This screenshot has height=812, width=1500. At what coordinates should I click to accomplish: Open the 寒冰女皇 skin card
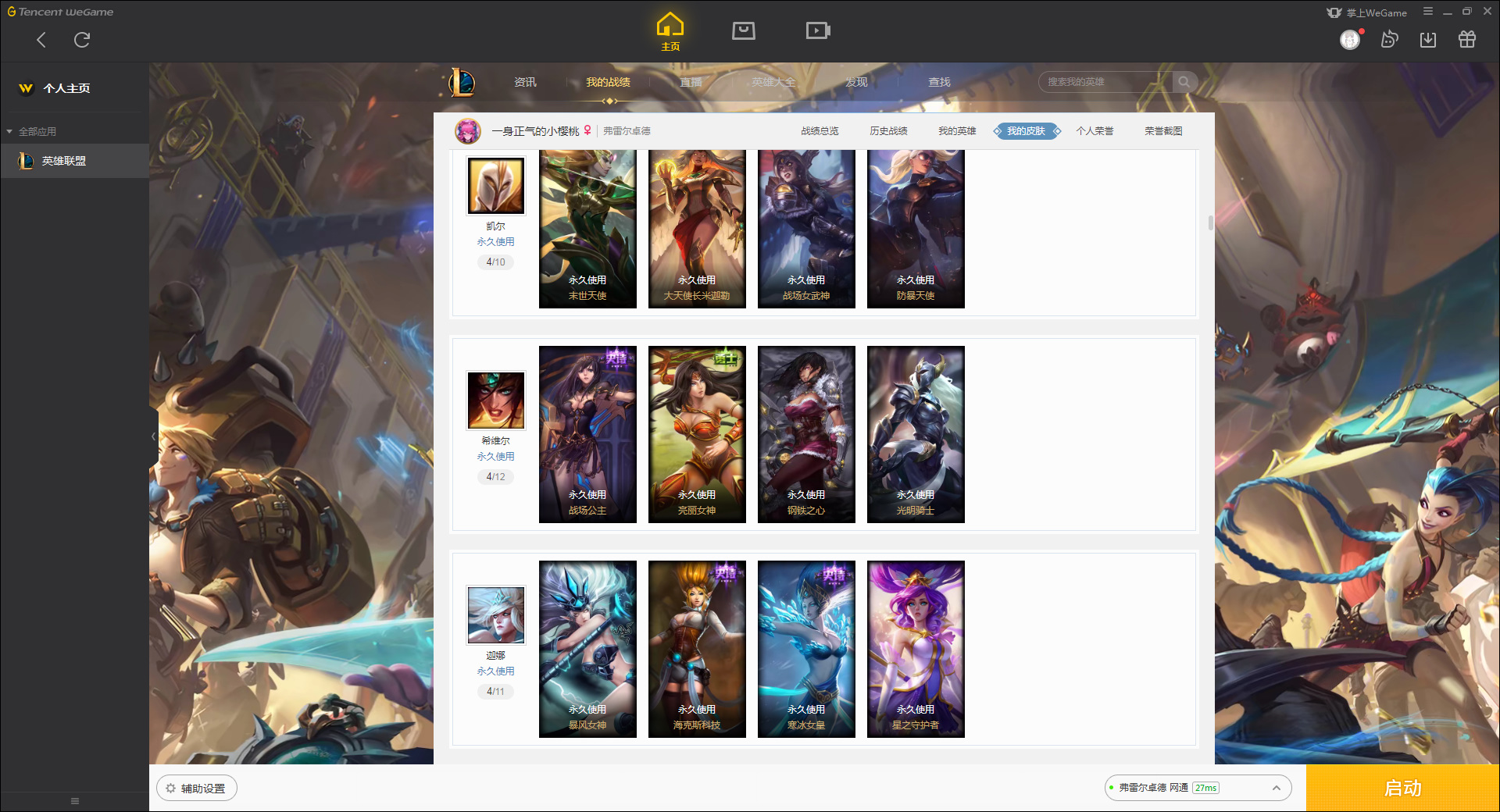click(806, 649)
